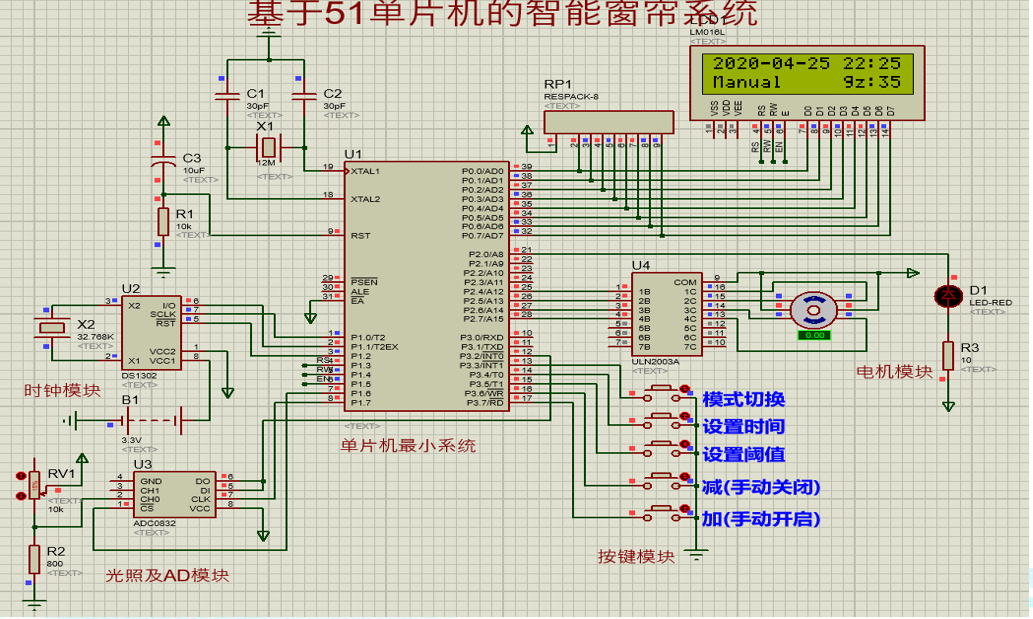Toggle the latch dot on the 模式切换 switch
Image resolution: width=1033 pixels, height=619 pixels.
pyautogui.click(x=685, y=389)
